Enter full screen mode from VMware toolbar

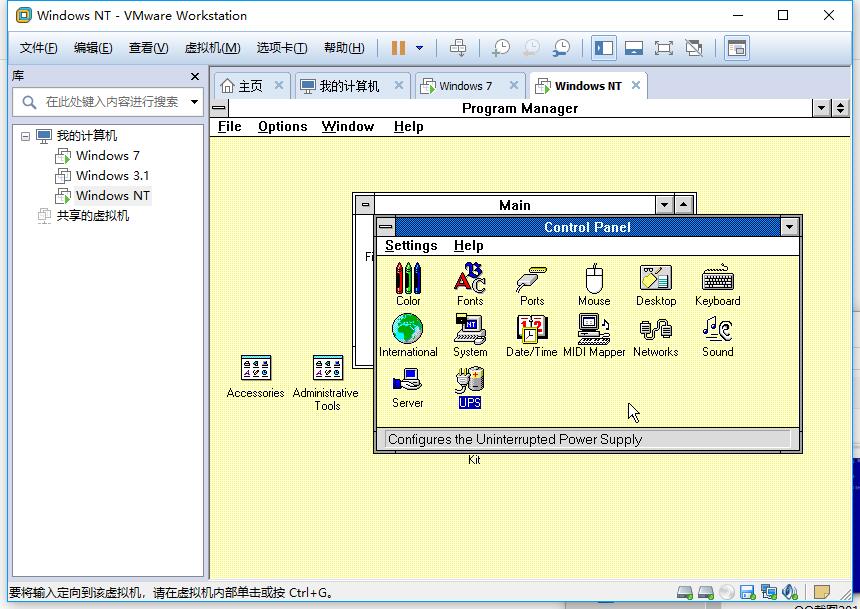[664, 48]
